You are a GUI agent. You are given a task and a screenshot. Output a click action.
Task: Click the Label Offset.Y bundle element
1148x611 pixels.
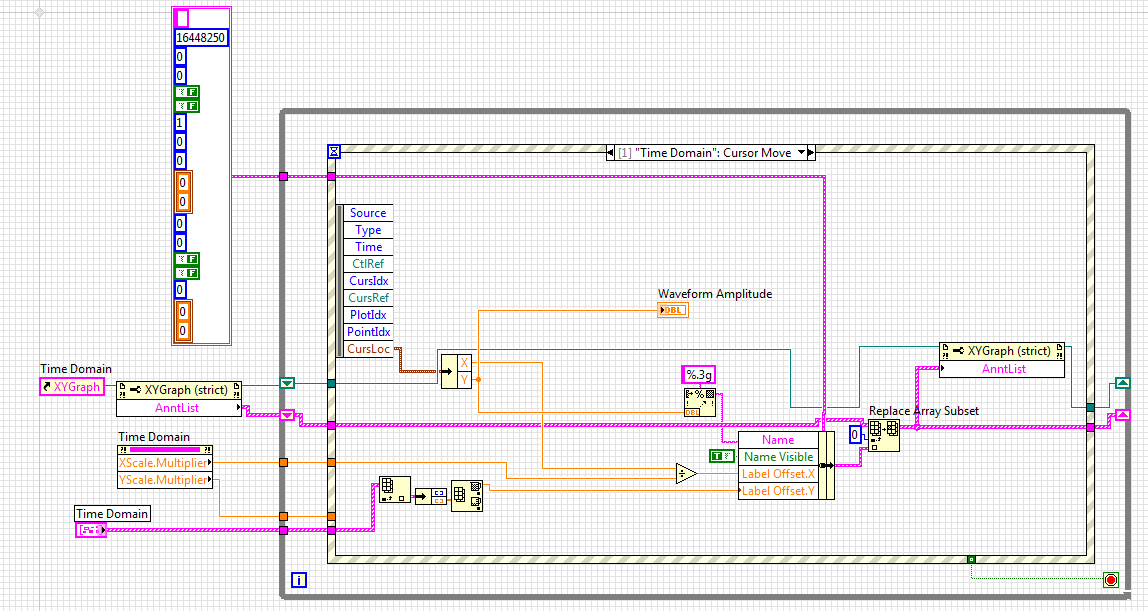(778, 491)
